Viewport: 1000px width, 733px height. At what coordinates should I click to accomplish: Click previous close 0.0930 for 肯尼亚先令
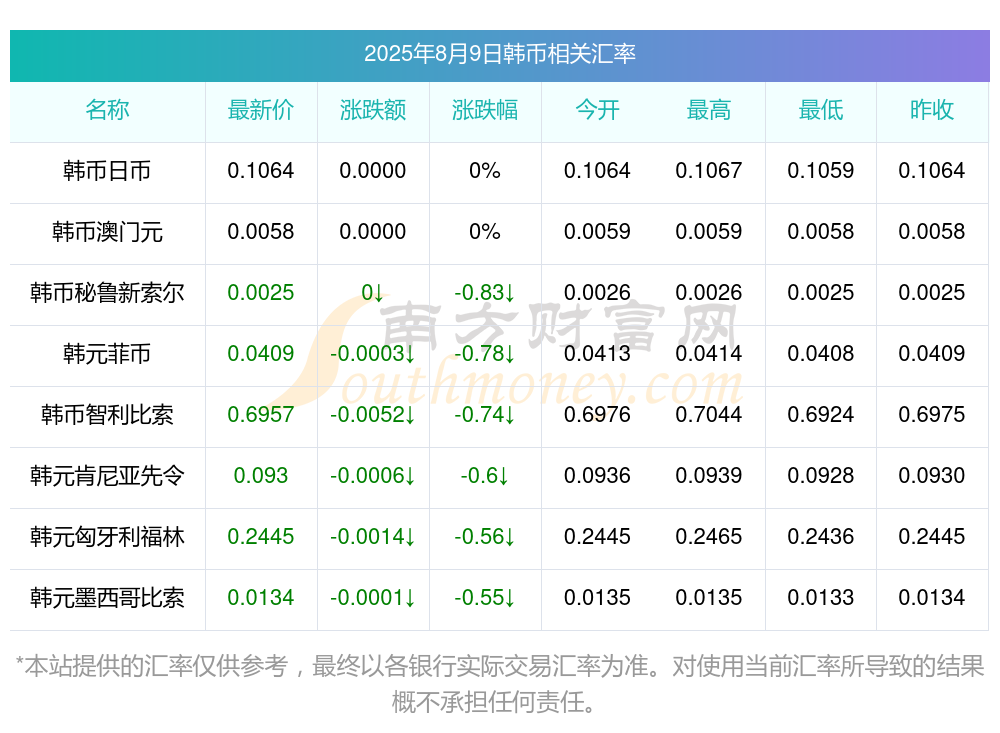pyautogui.click(x=932, y=476)
